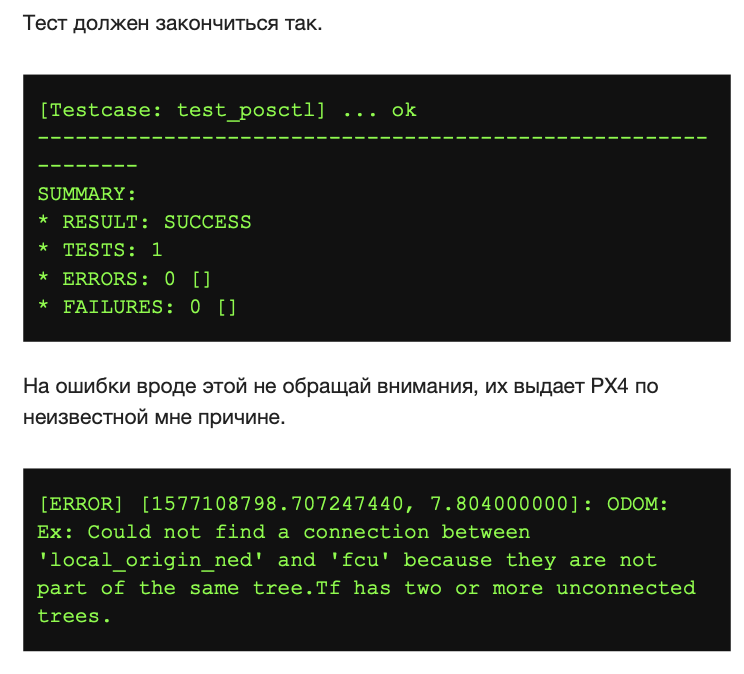Image resolution: width=744 pixels, height=674 pixels.
Task: Click the paragraph 'Тест должен закончиться так.'
Action: point(172,23)
